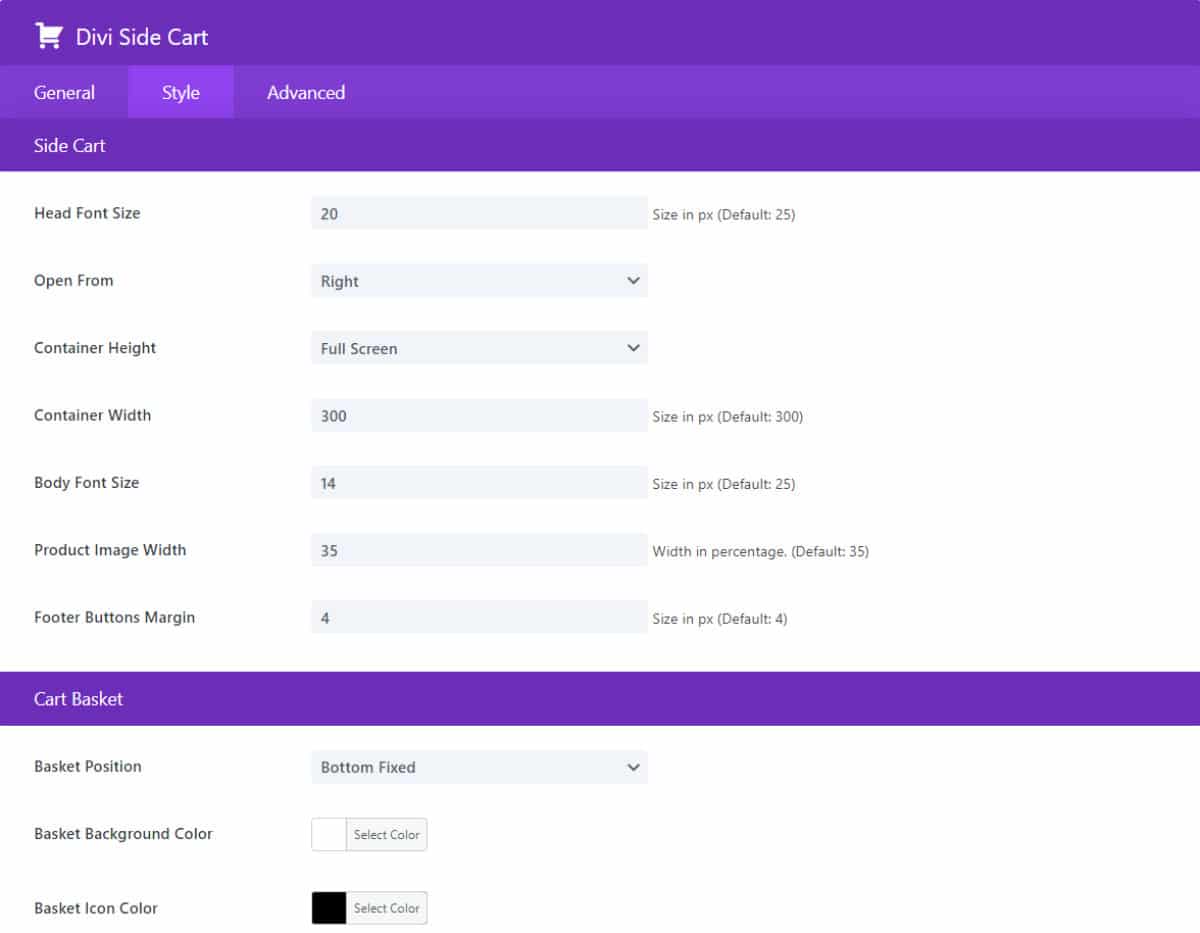Switch to the General tab

[x=64, y=92]
